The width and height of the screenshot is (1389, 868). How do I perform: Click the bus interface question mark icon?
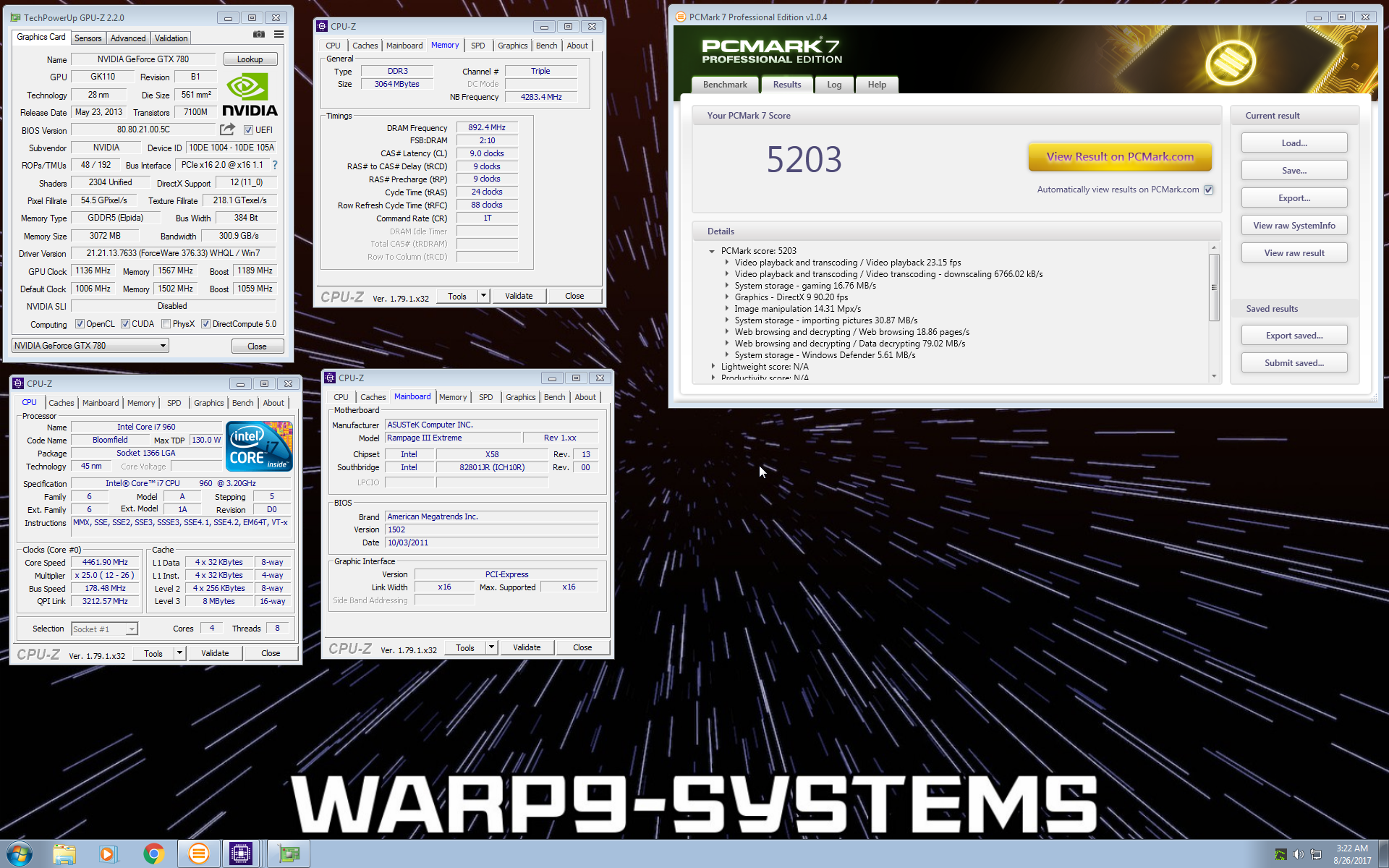275,165
